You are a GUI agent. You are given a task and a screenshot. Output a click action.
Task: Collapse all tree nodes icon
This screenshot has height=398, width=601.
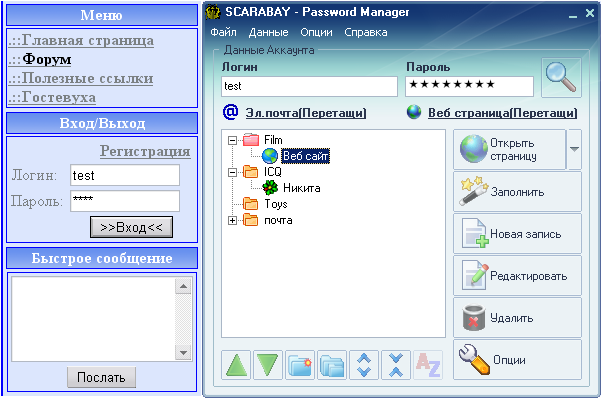(x=396, y=365)
